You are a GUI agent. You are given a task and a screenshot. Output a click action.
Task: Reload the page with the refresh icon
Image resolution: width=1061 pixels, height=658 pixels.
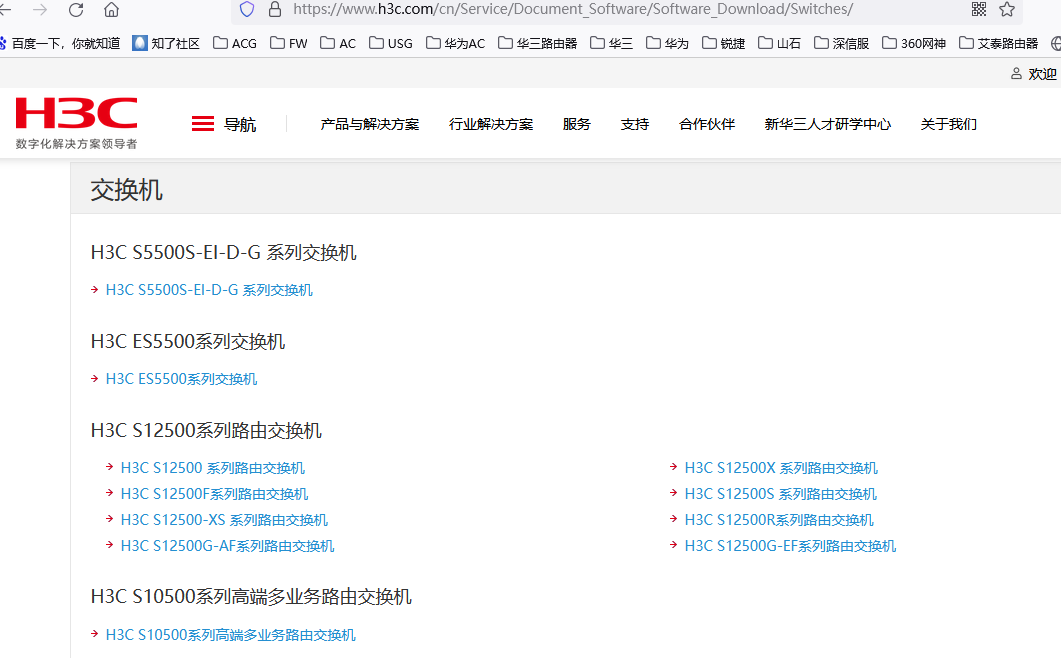[76, 9]
